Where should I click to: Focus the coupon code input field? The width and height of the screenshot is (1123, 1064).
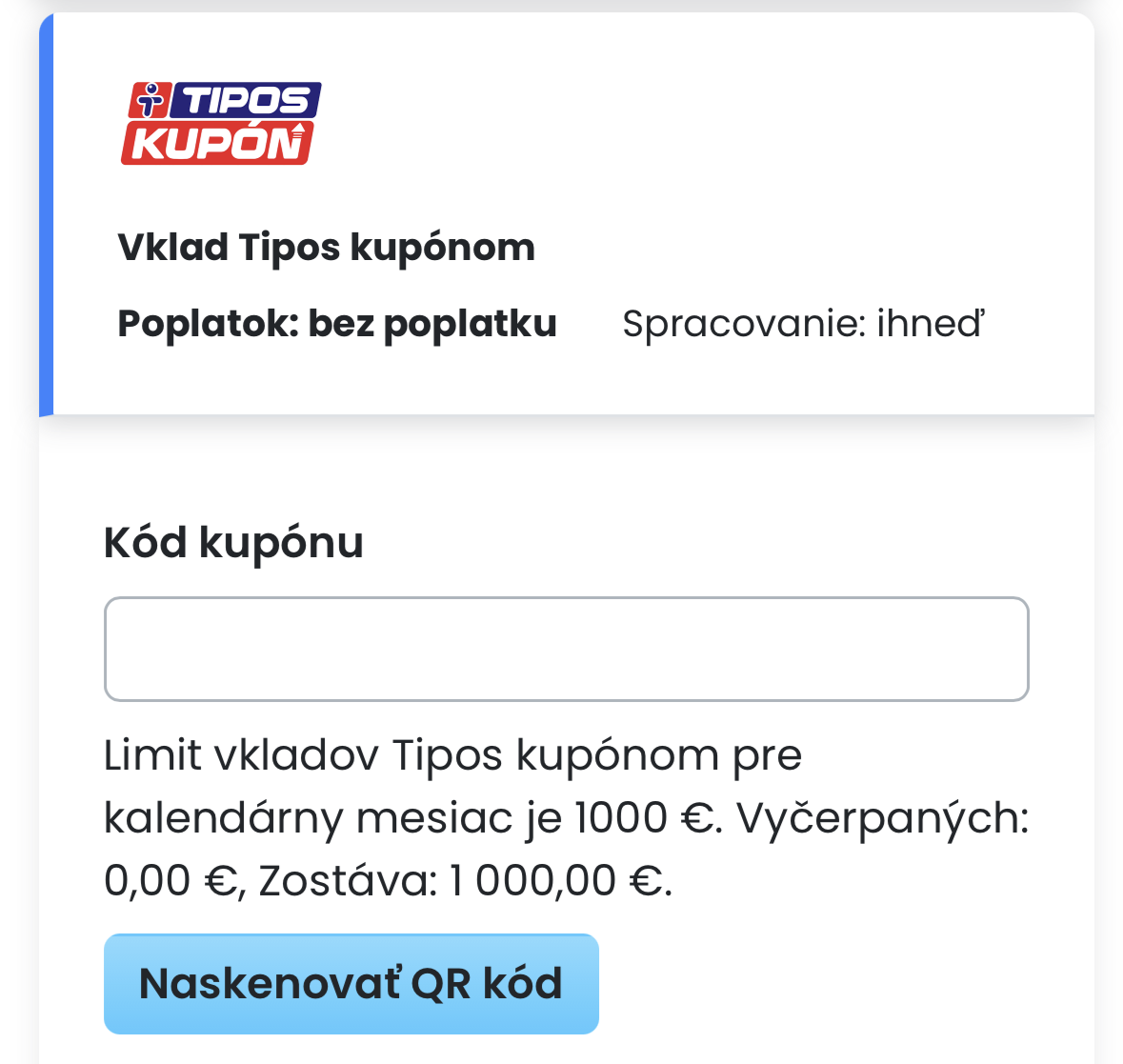(566, 649)
